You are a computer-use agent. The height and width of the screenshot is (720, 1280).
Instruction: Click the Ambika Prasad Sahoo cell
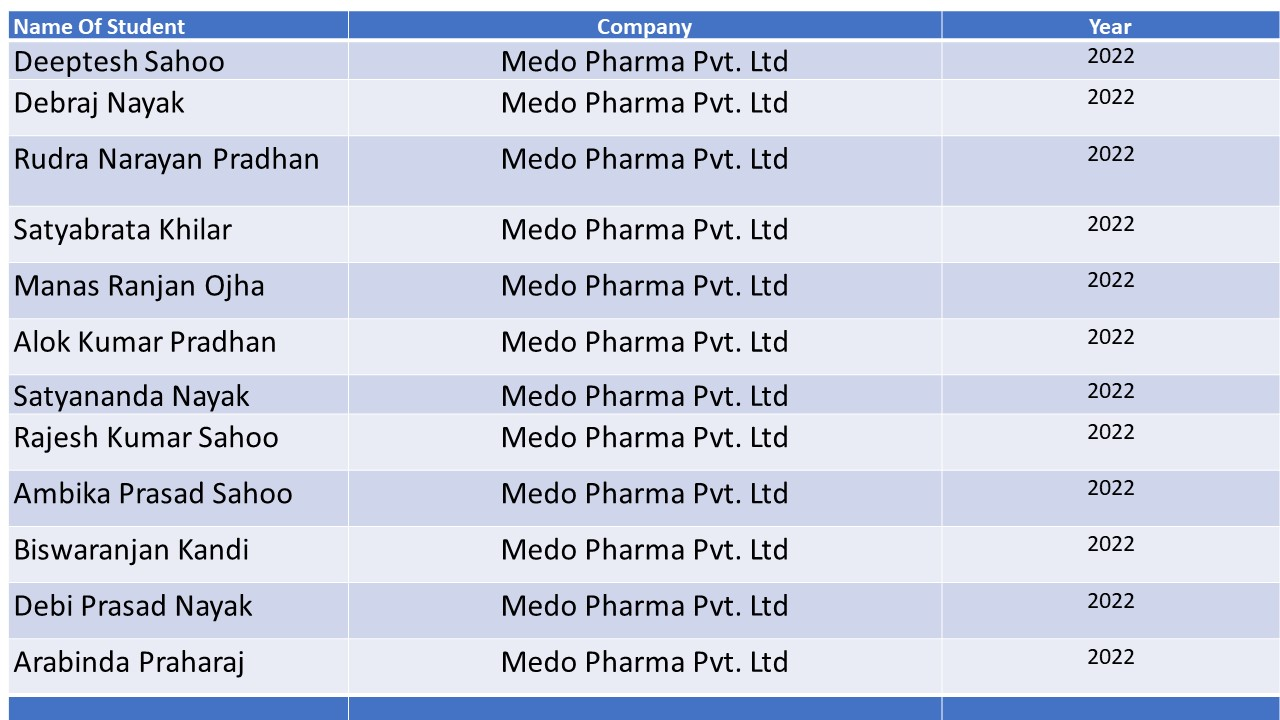point(179,498)
